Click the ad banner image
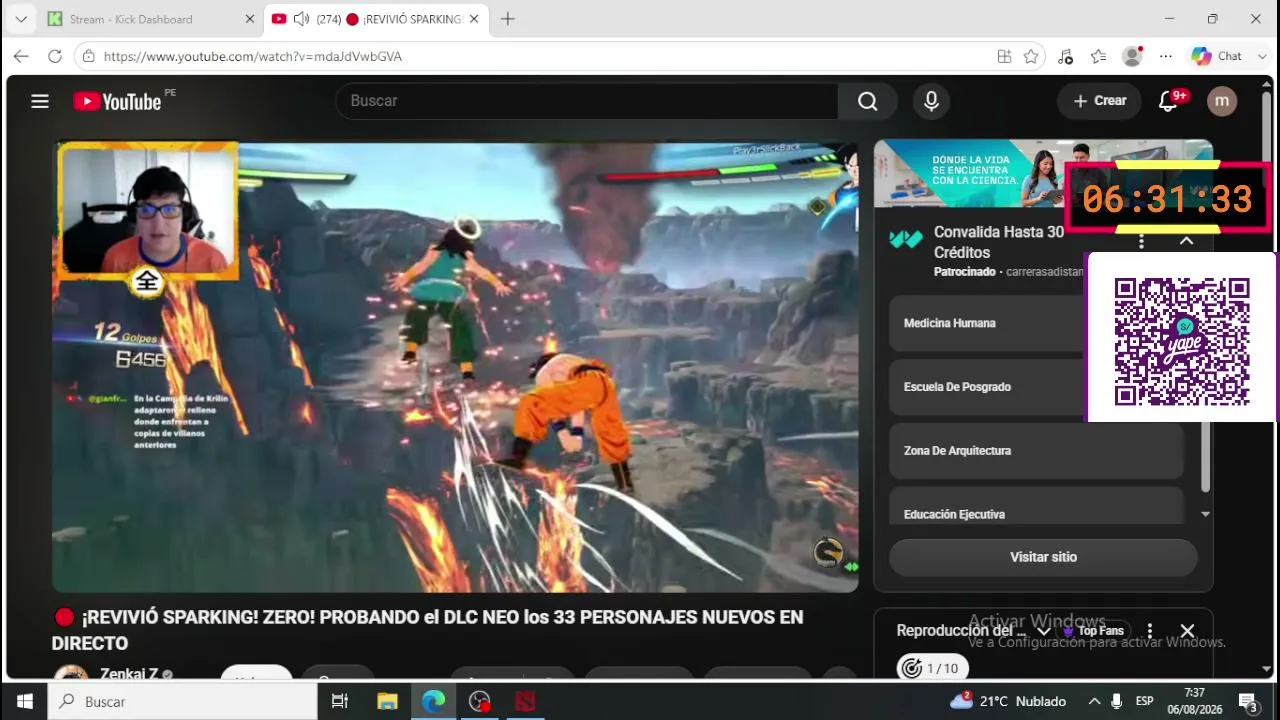1280x720 pixels. tap(970, 173)
